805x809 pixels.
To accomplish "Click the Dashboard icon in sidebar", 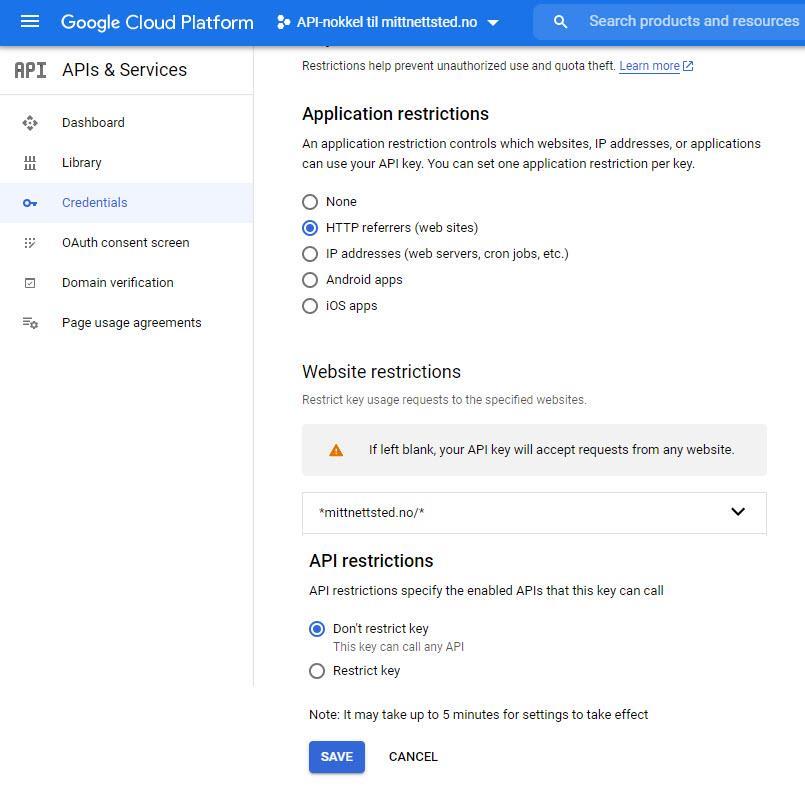I will [x=30, y=123].
